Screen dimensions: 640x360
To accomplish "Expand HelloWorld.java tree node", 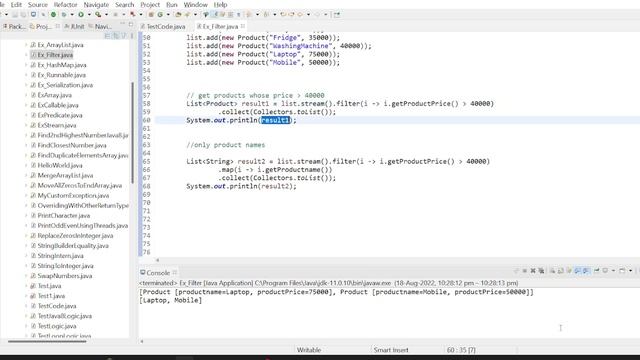I will [26, 165].
